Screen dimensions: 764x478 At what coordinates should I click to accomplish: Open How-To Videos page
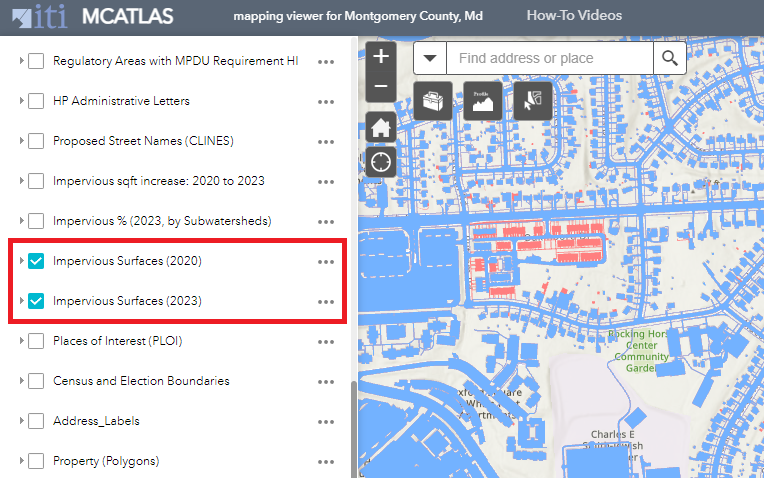pos(574,16)
